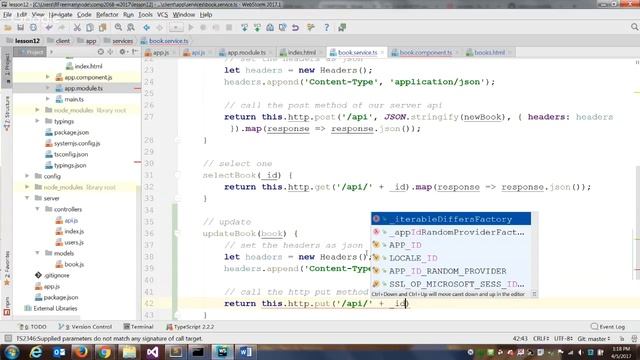Click the Run play icon

(191, 27)
